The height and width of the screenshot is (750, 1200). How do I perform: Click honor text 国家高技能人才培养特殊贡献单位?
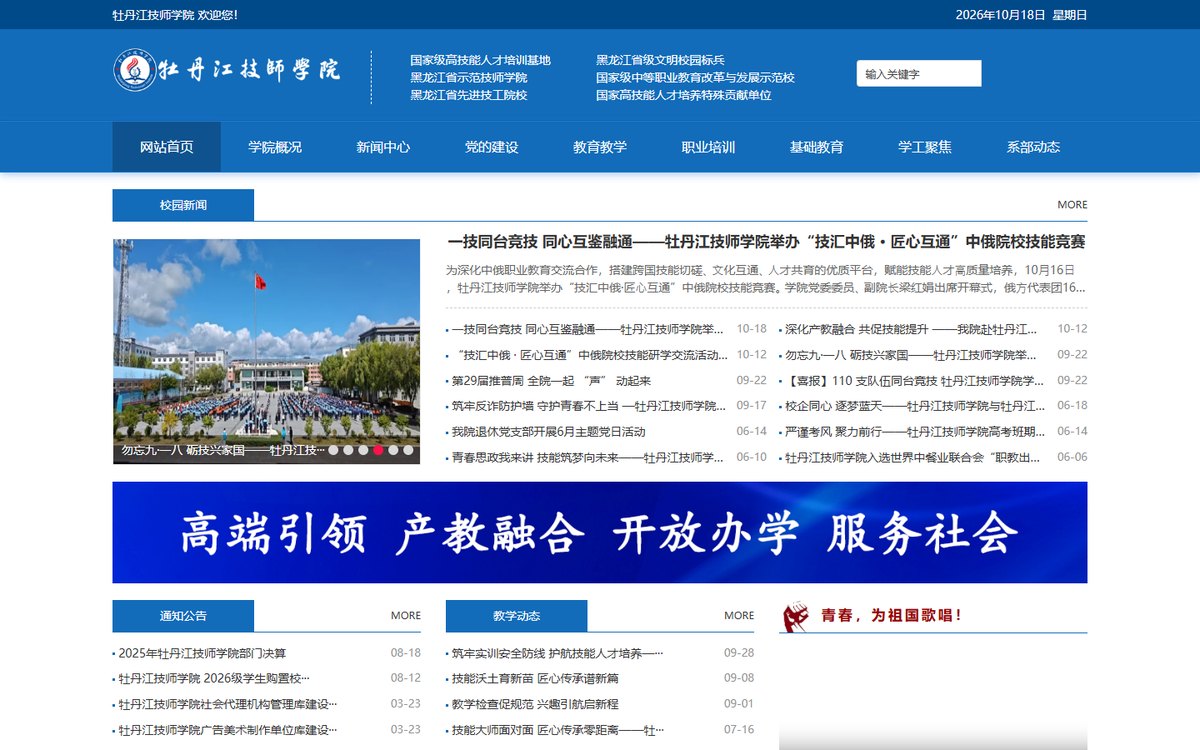coord(683,96)
